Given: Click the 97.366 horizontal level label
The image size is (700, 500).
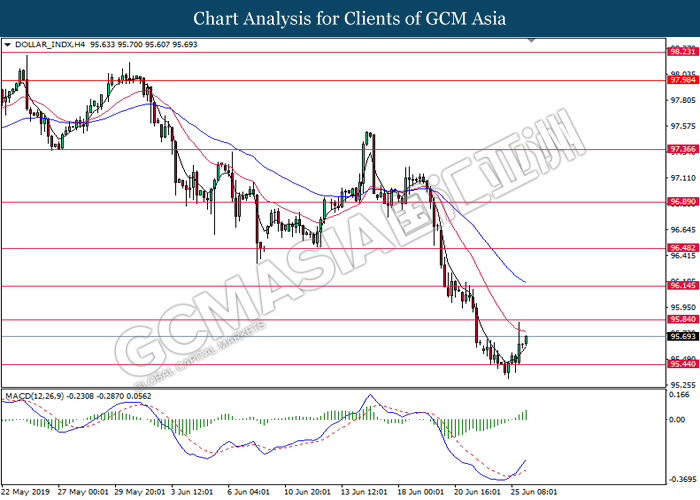Looking at the screenshot, I should pos(681,149).
